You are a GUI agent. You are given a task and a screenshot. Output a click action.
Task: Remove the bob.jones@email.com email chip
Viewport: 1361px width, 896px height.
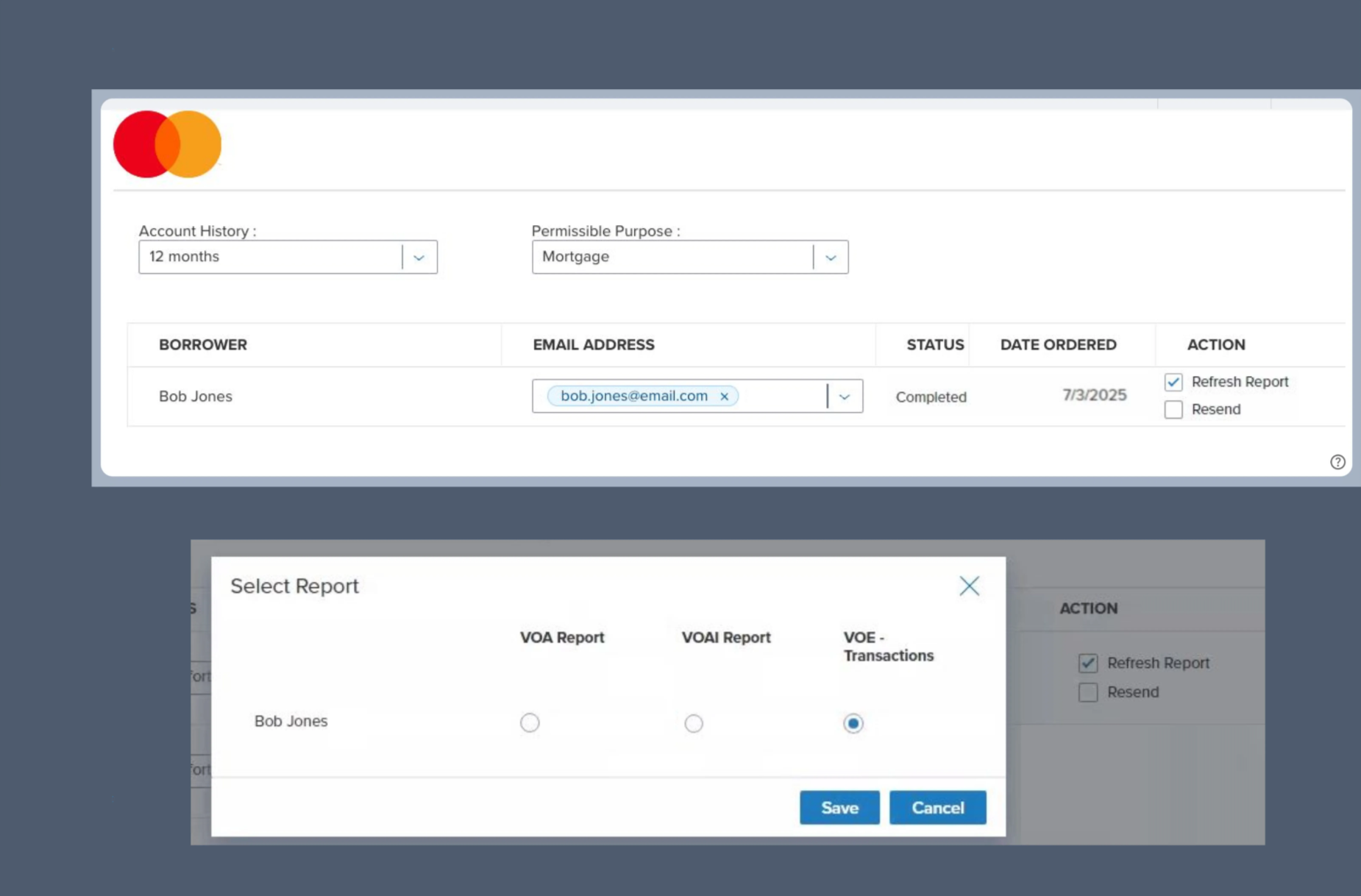(724, 396)
